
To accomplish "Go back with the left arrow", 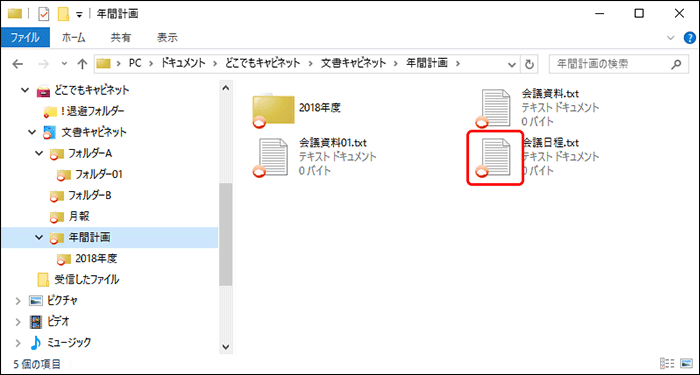I will click(x=17, y=64).
